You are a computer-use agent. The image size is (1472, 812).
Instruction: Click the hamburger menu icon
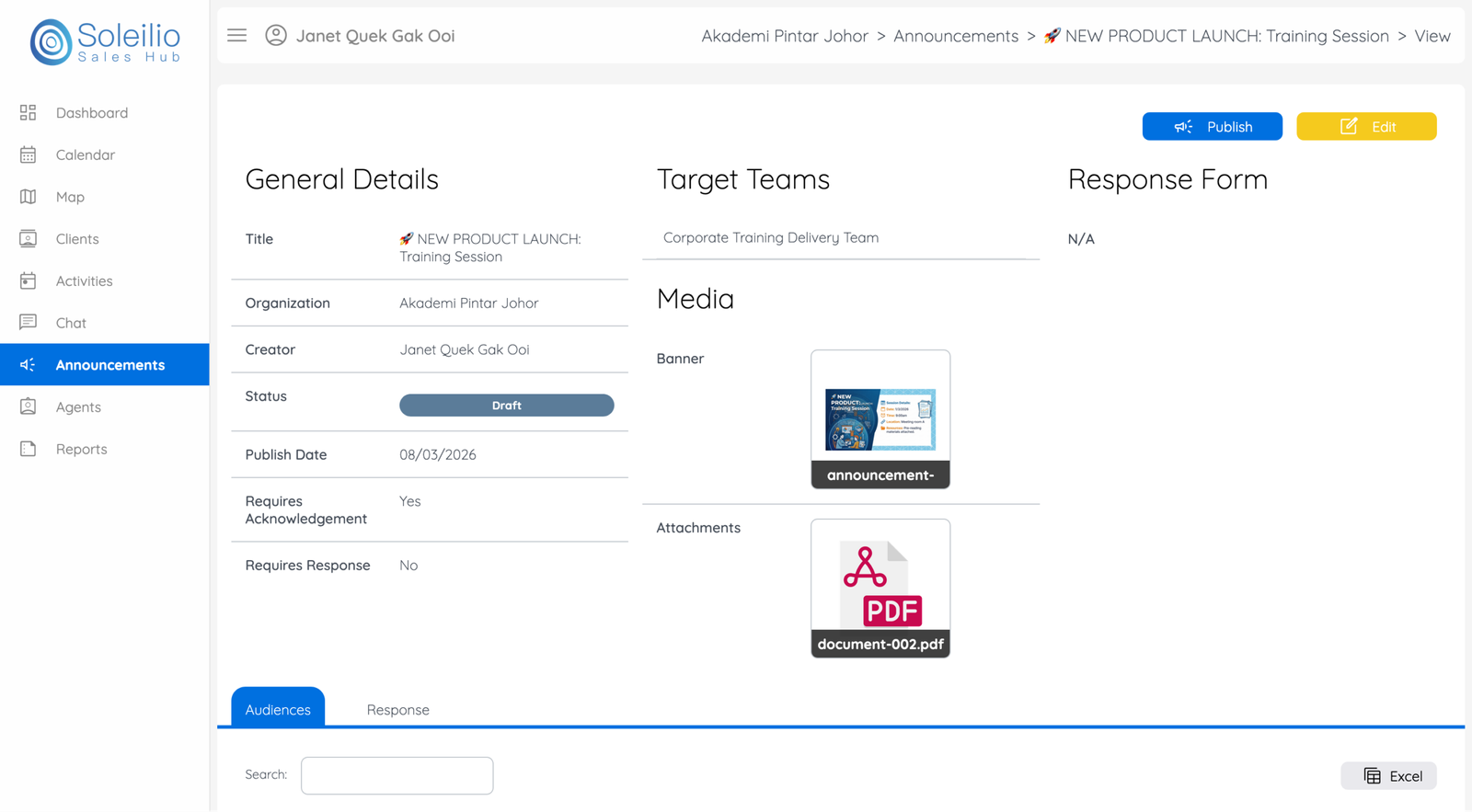point(236,36)
